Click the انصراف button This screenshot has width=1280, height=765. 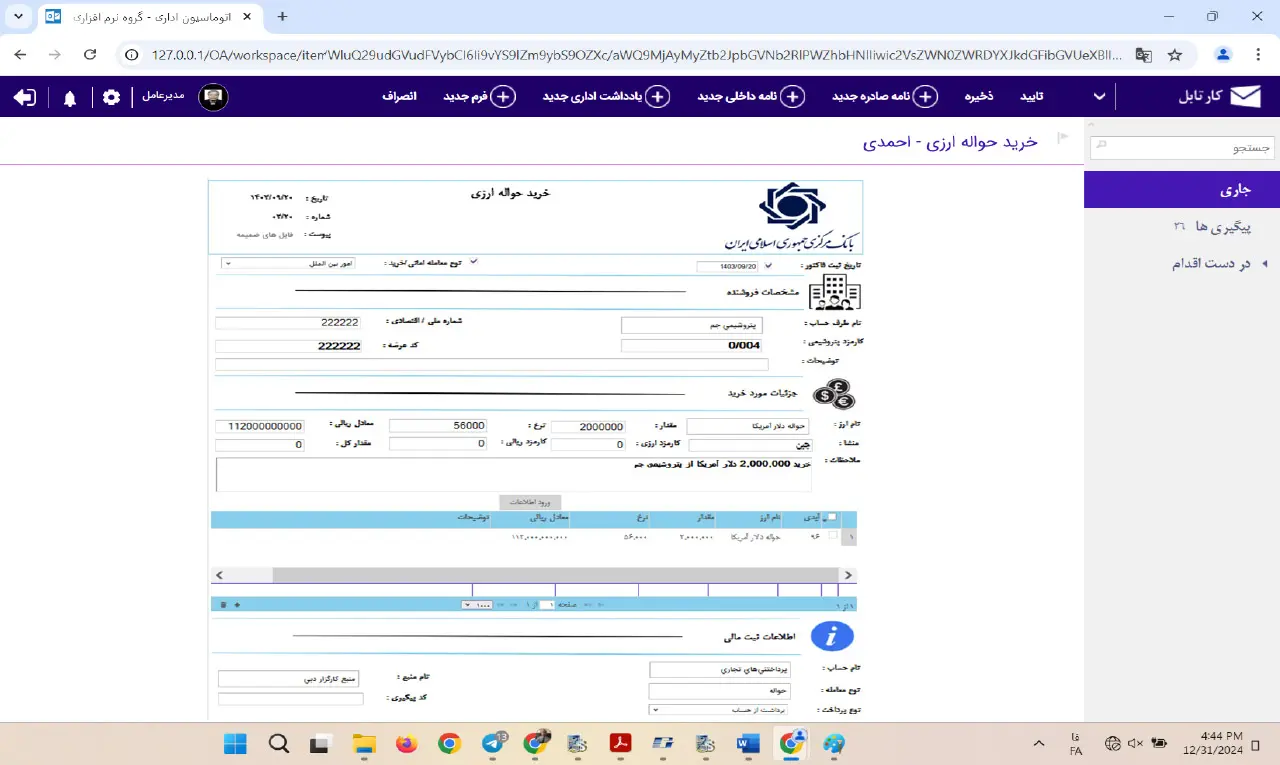click(399, 97)
